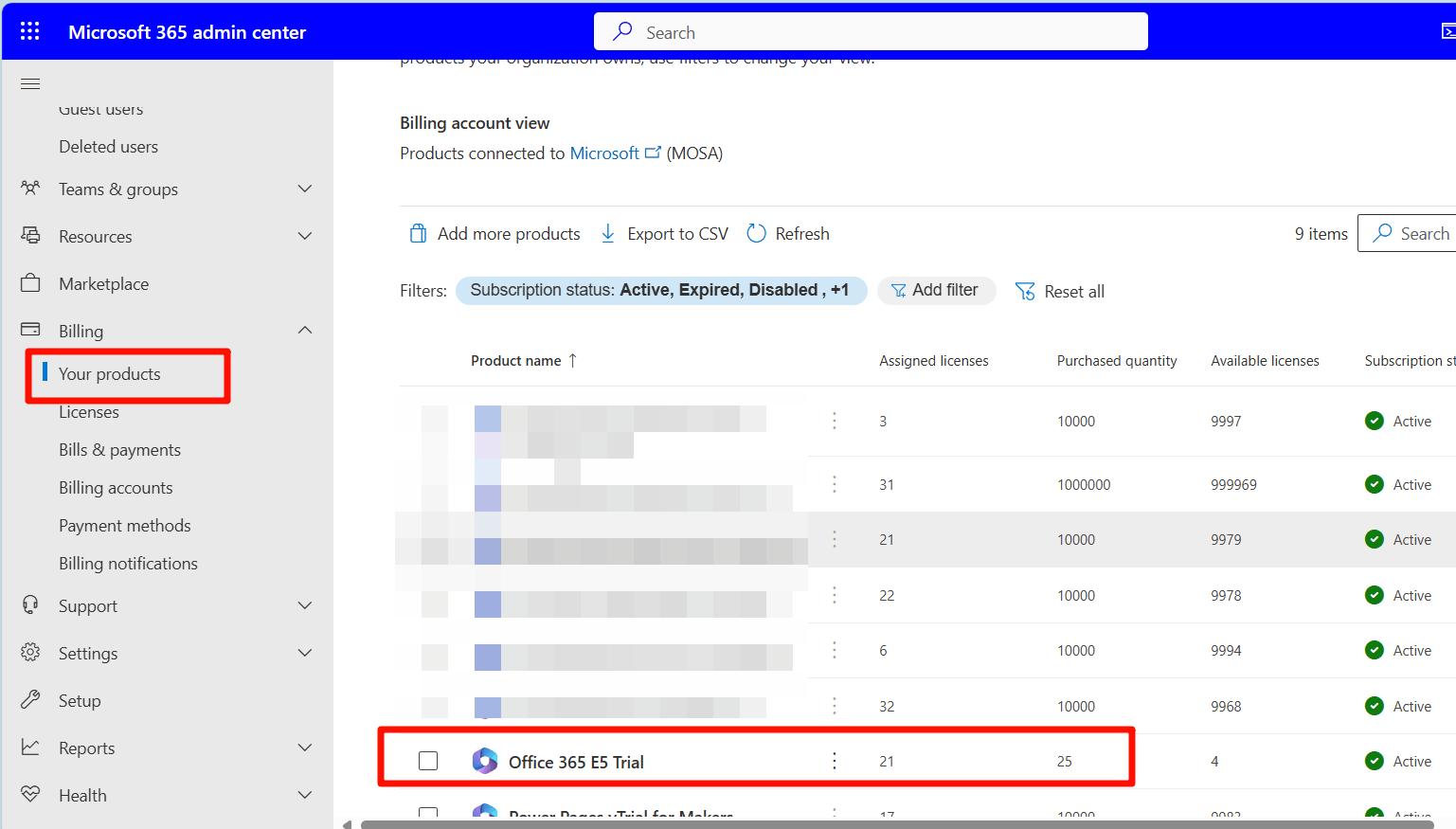Screen dimensions: 1456x829
Task: Click the Add more products shopping bag icon
Action: click(x=418, y=233)
